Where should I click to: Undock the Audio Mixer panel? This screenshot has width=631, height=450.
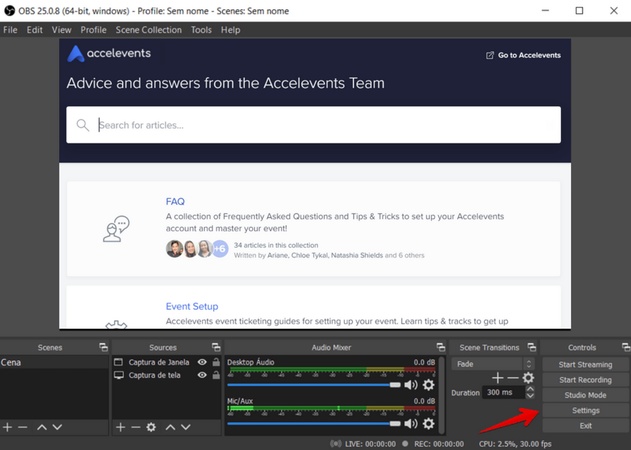point(435,347)
